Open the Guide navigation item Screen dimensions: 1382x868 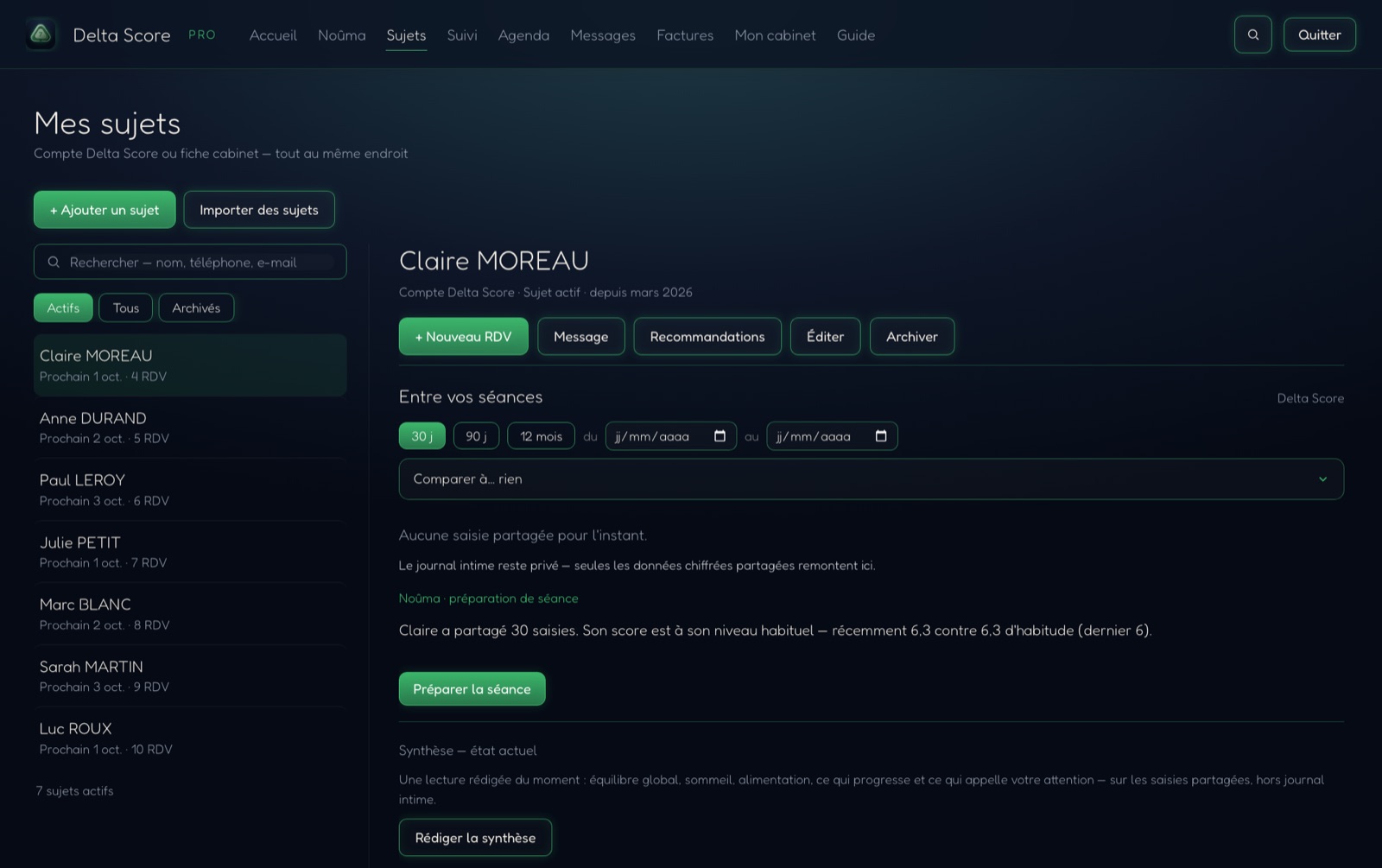(856, 35)
